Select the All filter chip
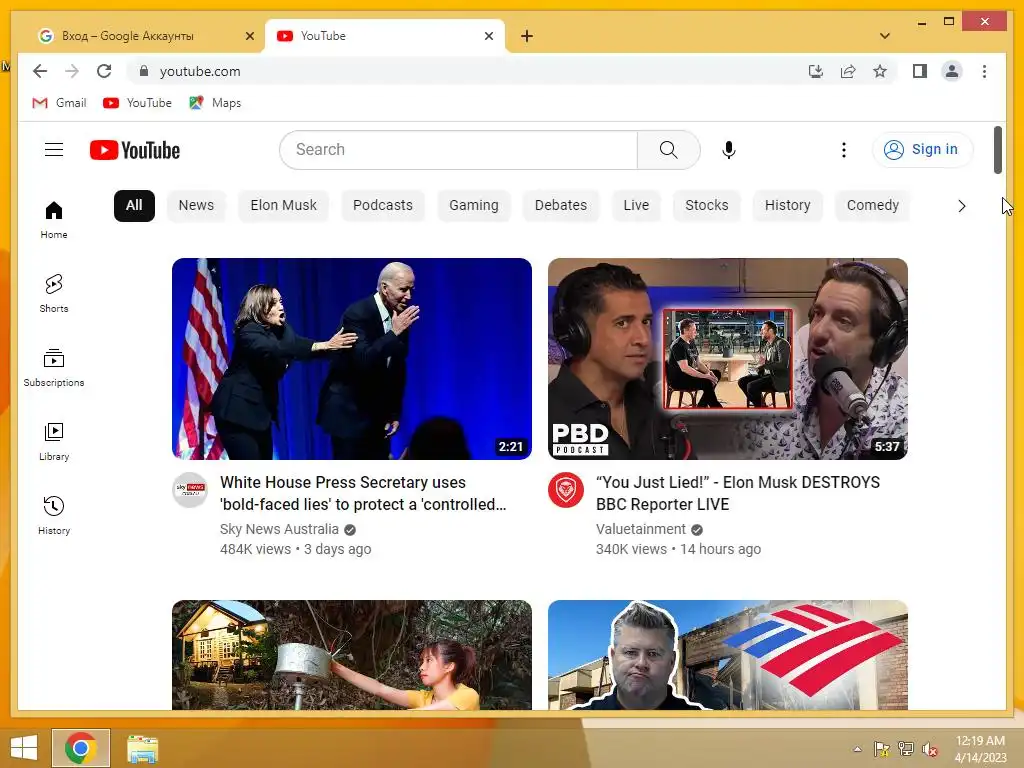Screen dimensions: 1024x768 pos(134,205)
